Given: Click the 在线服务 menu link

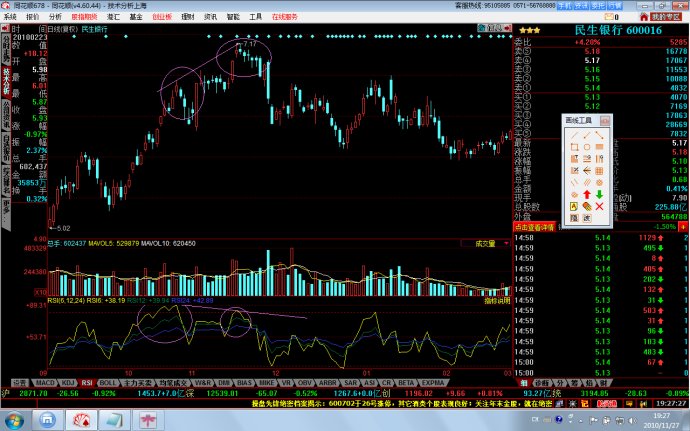Looking at the screenshot, I should click(285, 17).
